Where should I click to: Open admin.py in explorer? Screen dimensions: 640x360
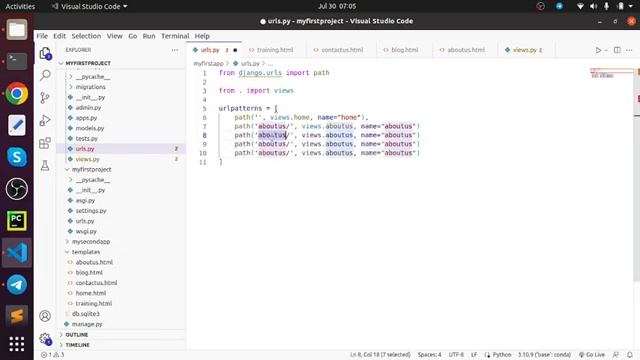(88, 108)
